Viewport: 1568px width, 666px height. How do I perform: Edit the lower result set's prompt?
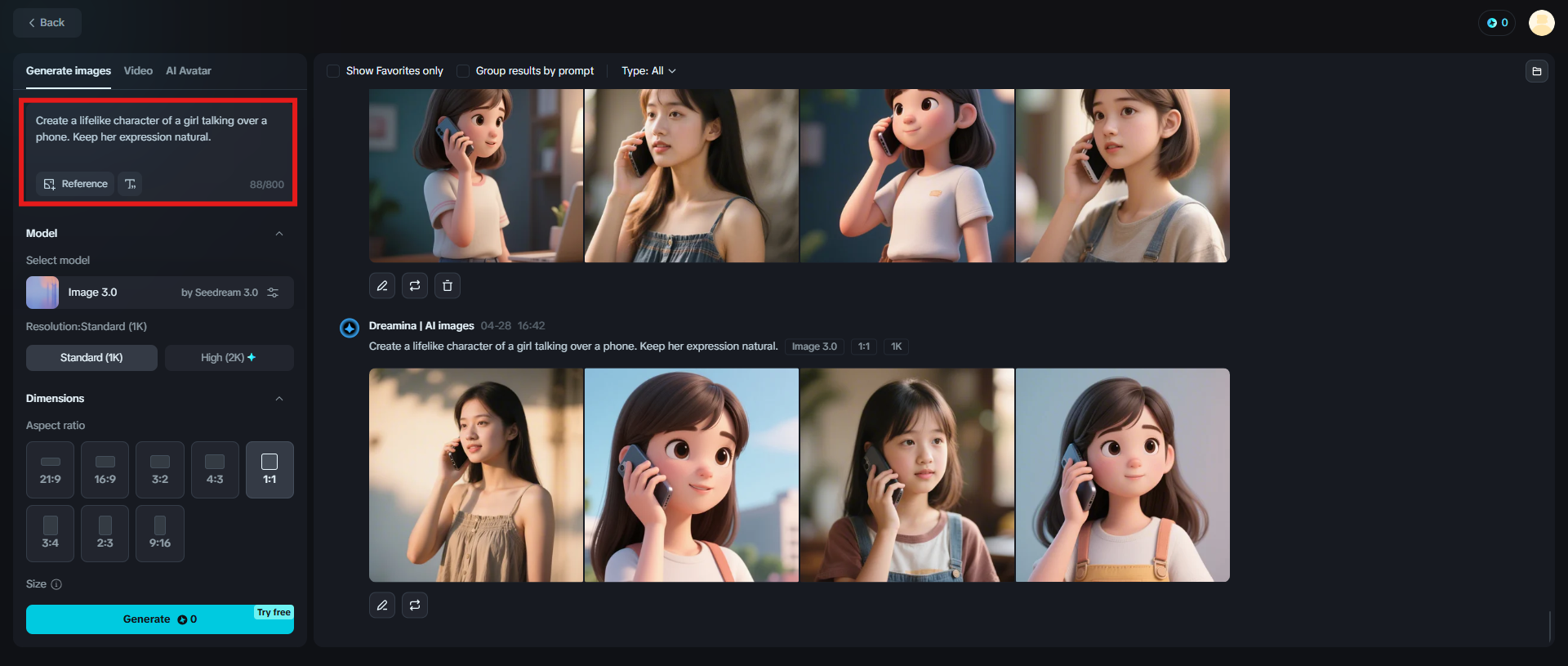[382, 606]
